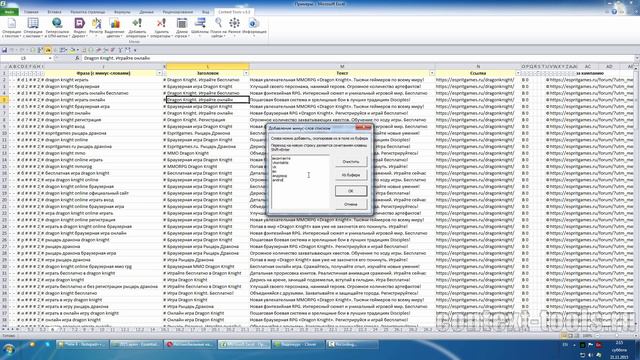The width and height of the screenshot is (640, 360).
Task: Switch to the Вид tab
Action: click(206, 12)
